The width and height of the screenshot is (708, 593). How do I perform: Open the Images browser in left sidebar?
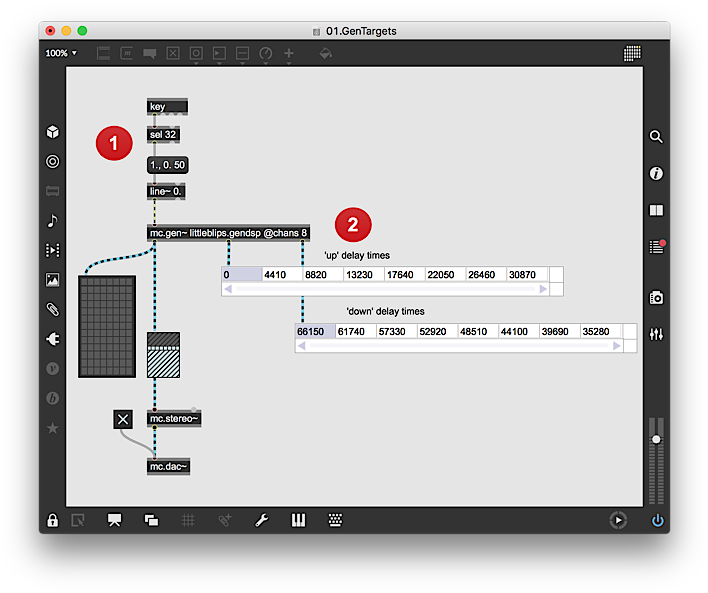53,280
